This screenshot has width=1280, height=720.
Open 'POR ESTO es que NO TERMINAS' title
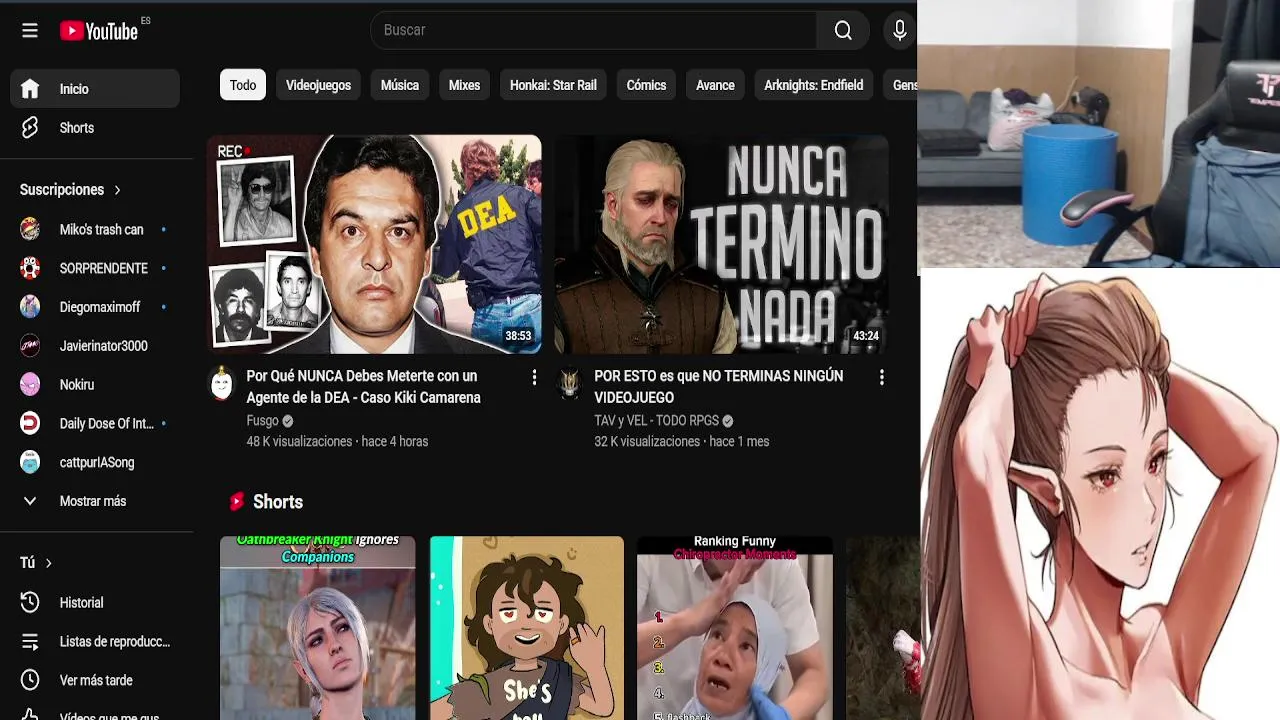(718, 387)
